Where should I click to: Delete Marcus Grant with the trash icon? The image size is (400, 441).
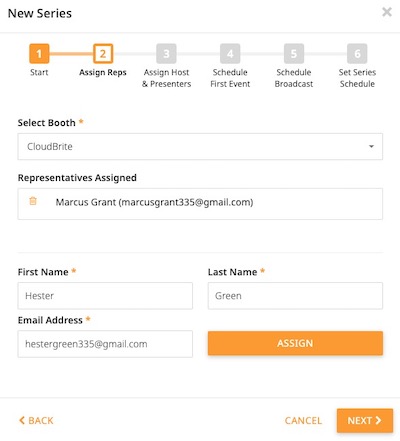point(33,201)
